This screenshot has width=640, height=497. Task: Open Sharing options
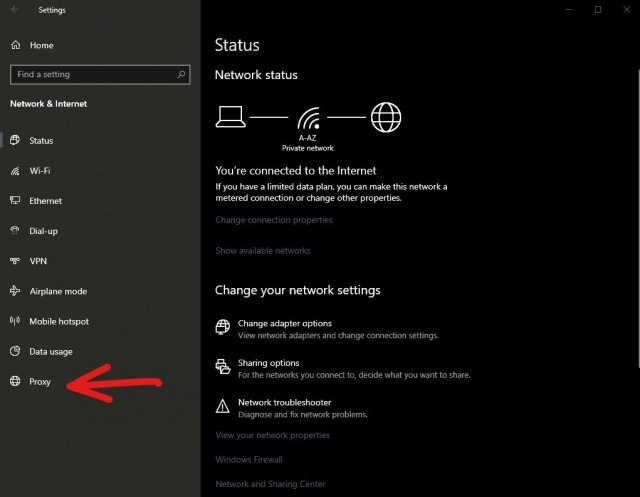pyautogui.click(x=268, y=363)
